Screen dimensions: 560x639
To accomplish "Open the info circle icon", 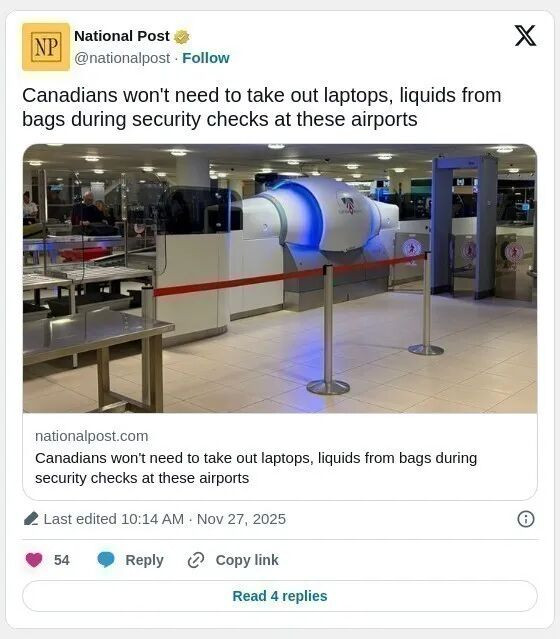I will coord(526,519).
